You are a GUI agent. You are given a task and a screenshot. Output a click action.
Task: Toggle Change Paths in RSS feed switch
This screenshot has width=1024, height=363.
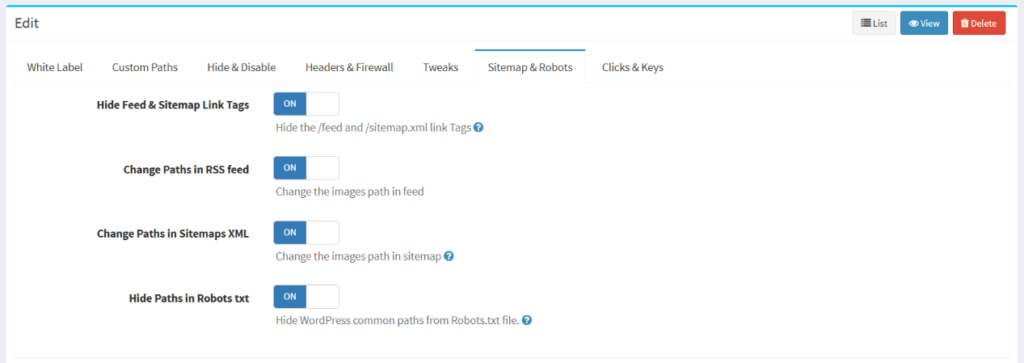click(306, 168)
